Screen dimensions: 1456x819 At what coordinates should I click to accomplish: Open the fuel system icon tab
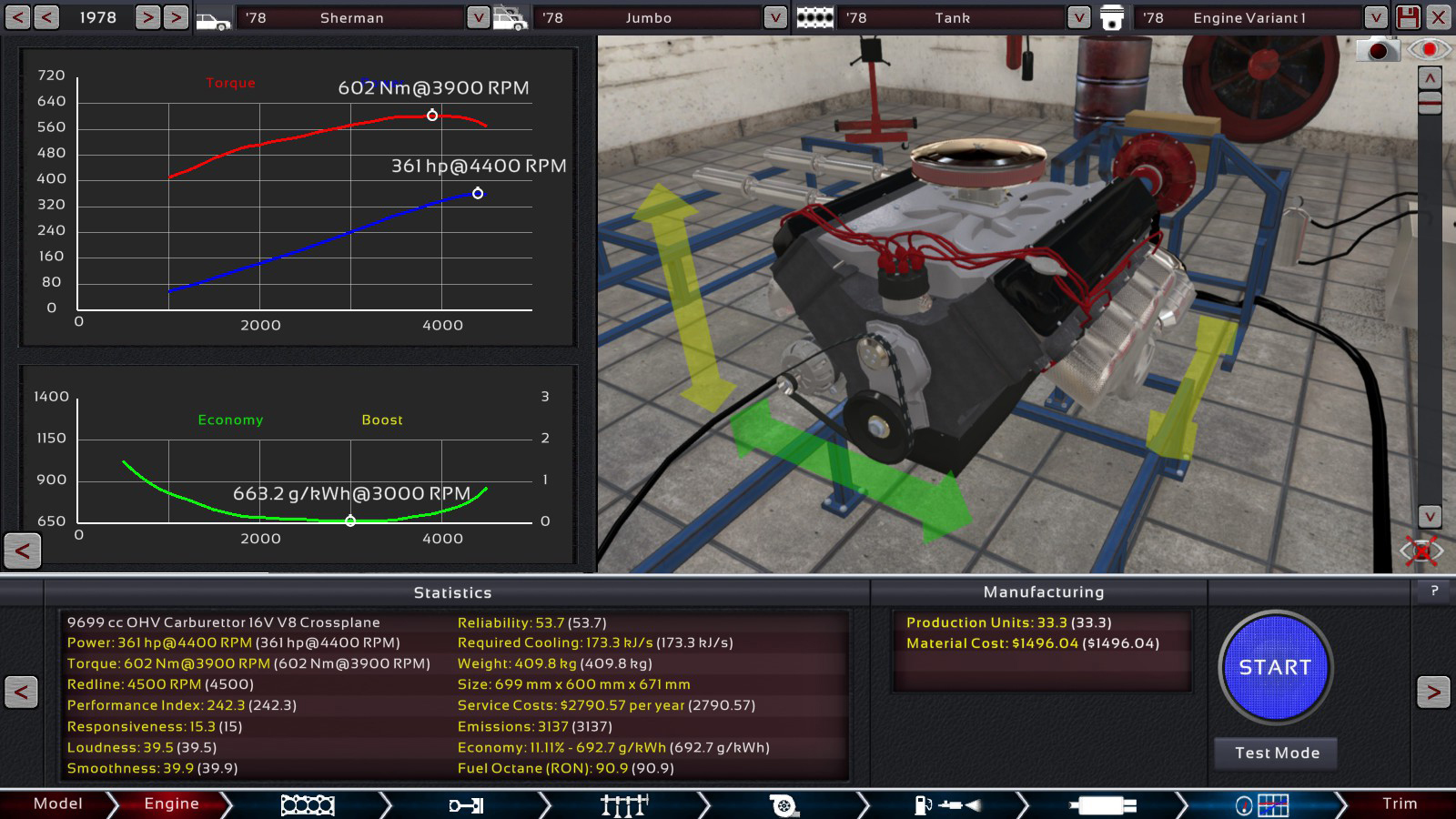click(946, 804)
